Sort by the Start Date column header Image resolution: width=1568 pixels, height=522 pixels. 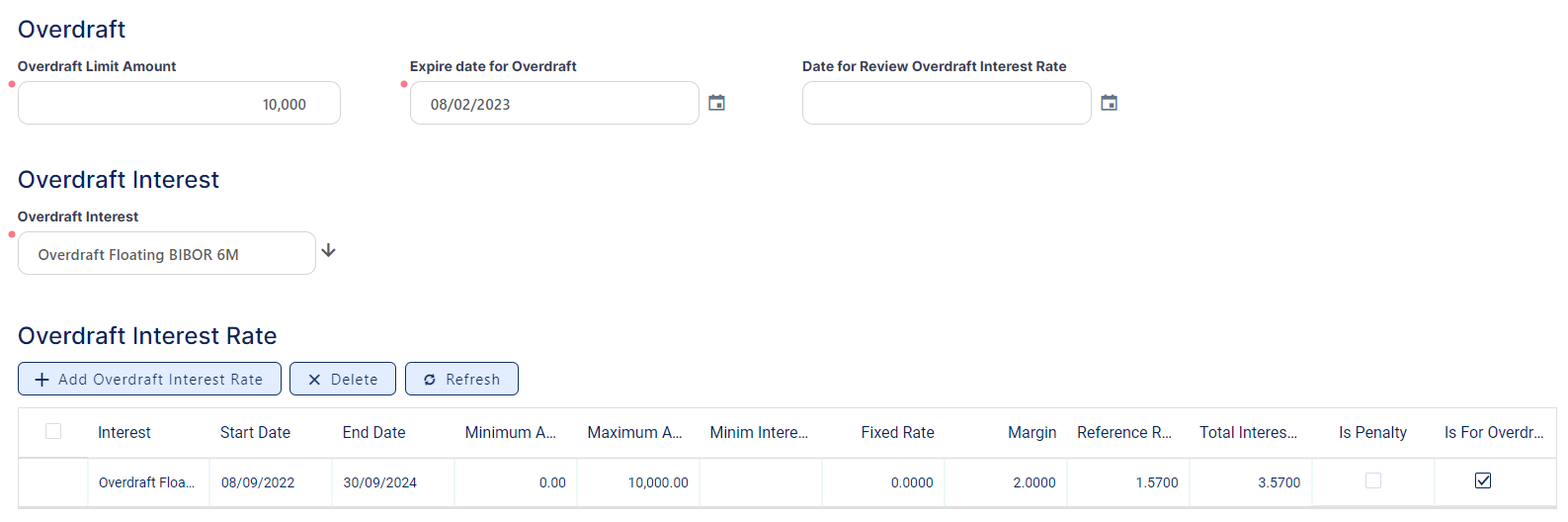255,432
